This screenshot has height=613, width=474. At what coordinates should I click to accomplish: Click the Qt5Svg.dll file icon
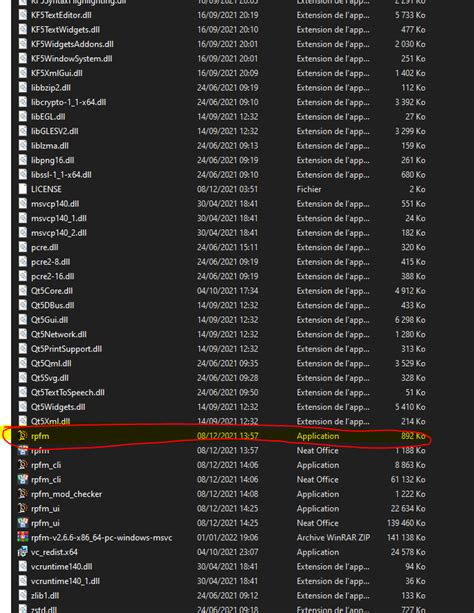tap(23, 378)
